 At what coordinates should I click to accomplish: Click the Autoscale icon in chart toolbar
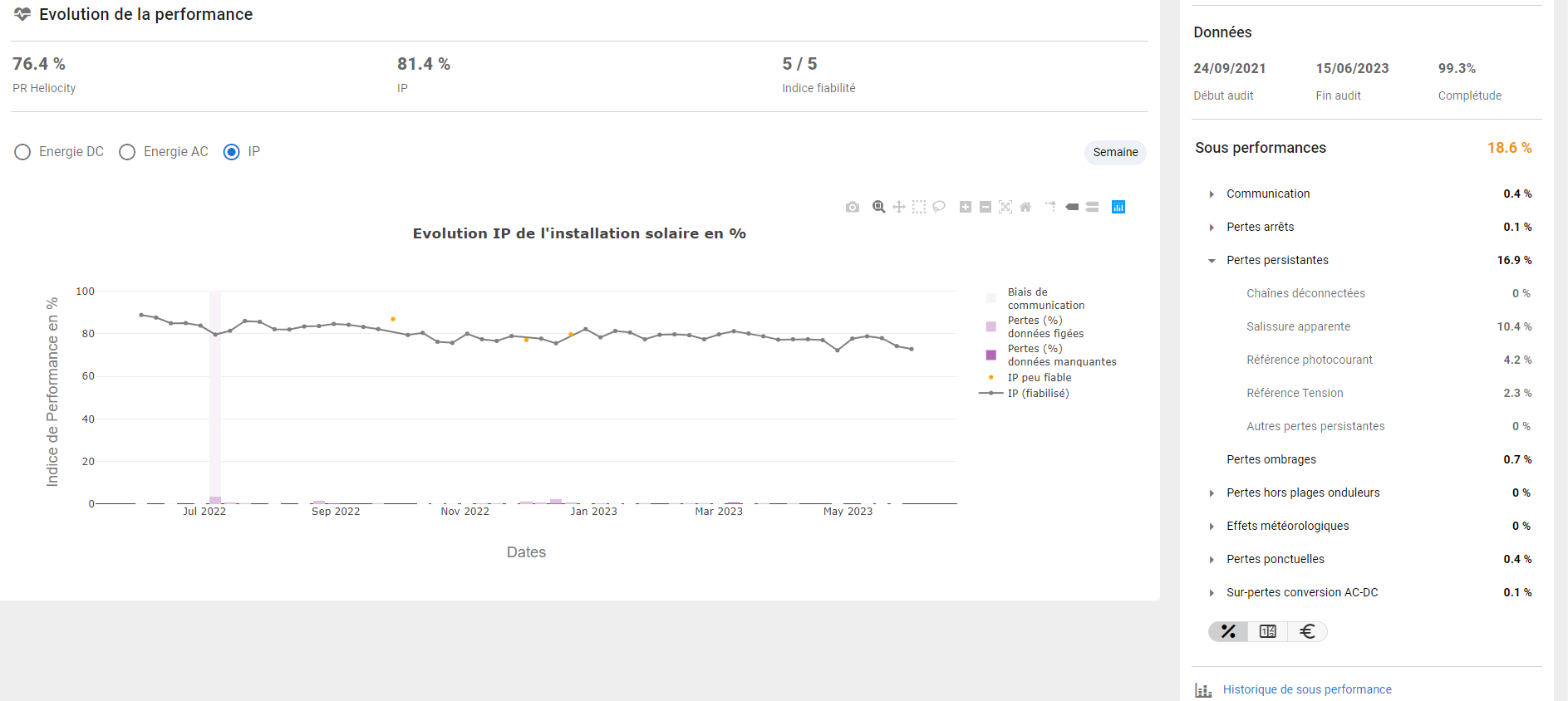(1005, 207)
